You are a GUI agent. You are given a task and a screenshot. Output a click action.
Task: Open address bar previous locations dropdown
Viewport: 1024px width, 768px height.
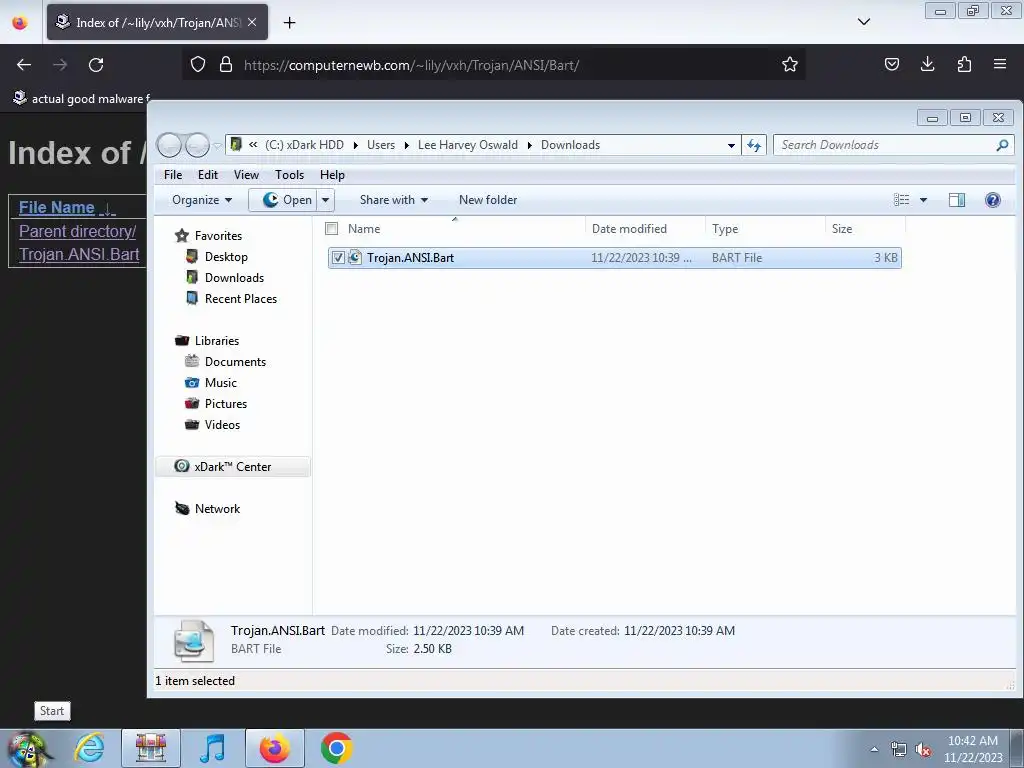(731, 146)
